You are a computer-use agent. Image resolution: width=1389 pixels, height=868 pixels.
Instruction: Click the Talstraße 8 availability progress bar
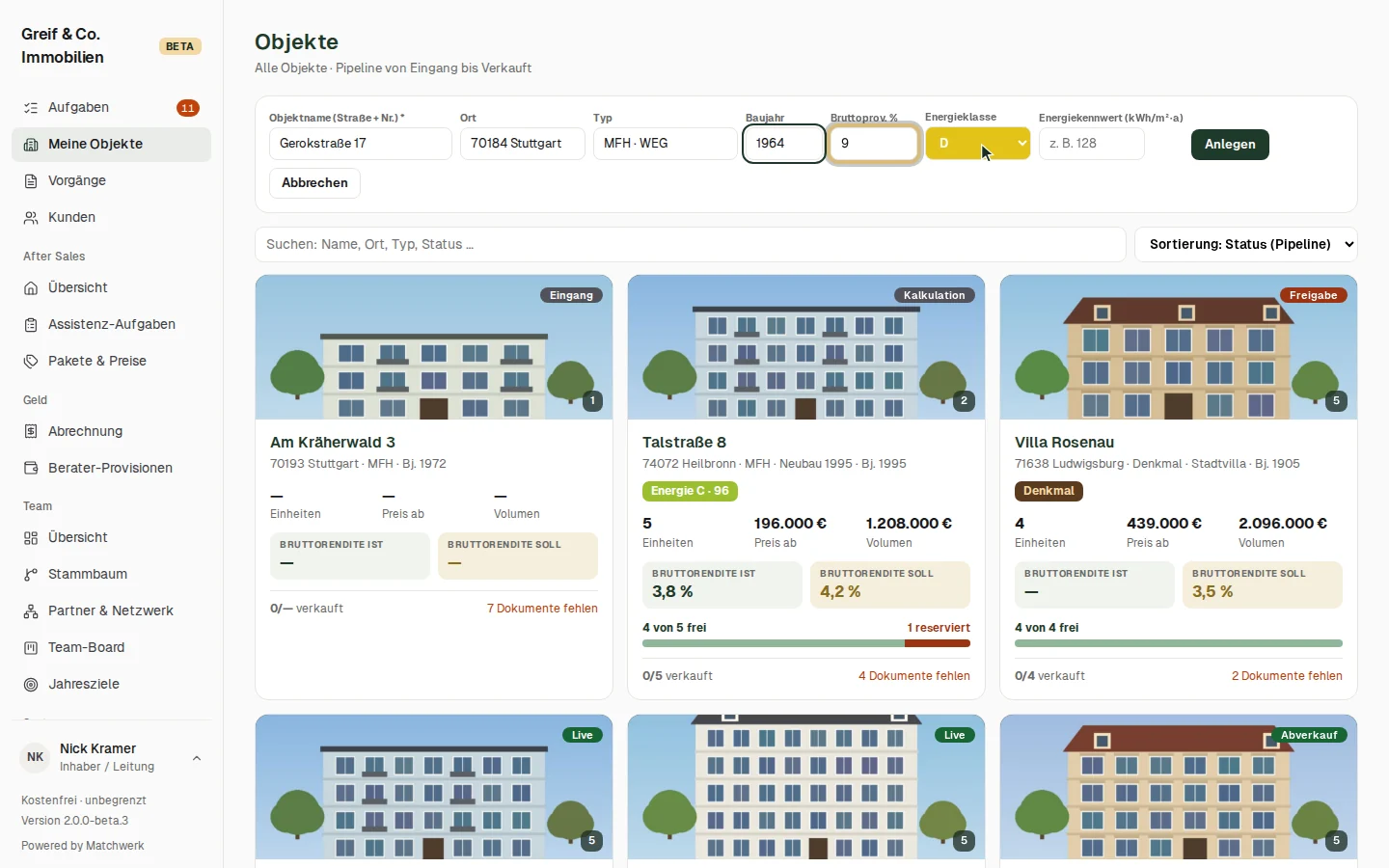coord(806,643)
